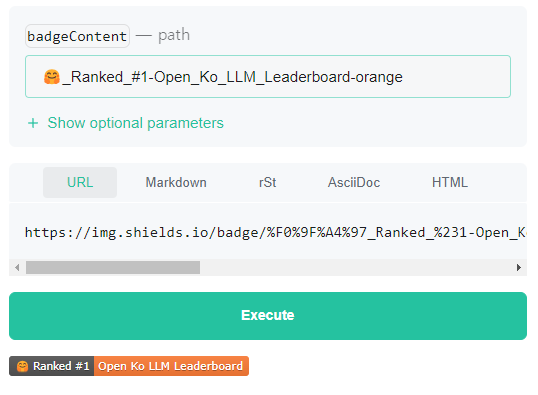Switch to the rSt tab
Viewport: 538px width, 395px height.
tap(268, 182)
